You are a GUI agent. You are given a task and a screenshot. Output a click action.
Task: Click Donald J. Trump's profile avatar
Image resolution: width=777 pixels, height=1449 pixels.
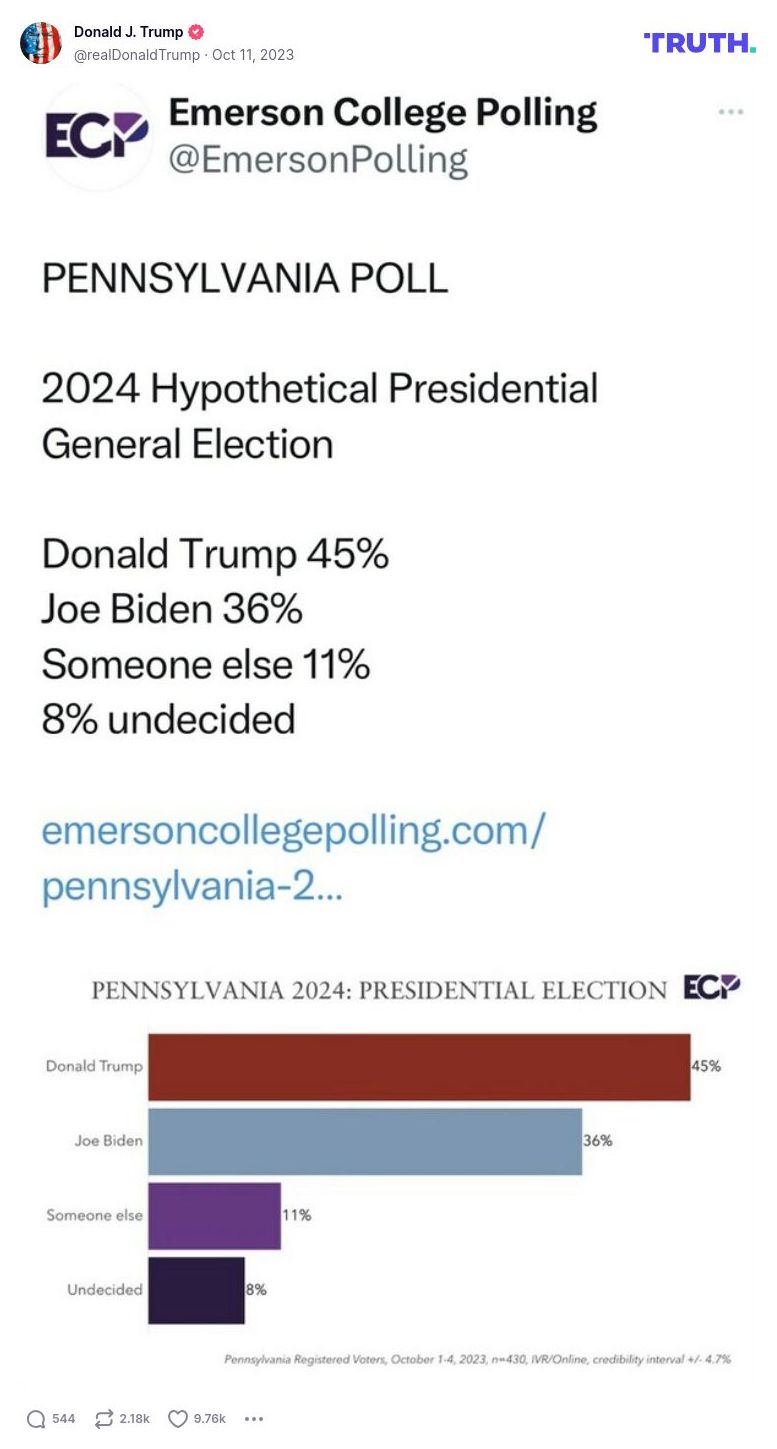click(x=41, y=43)
